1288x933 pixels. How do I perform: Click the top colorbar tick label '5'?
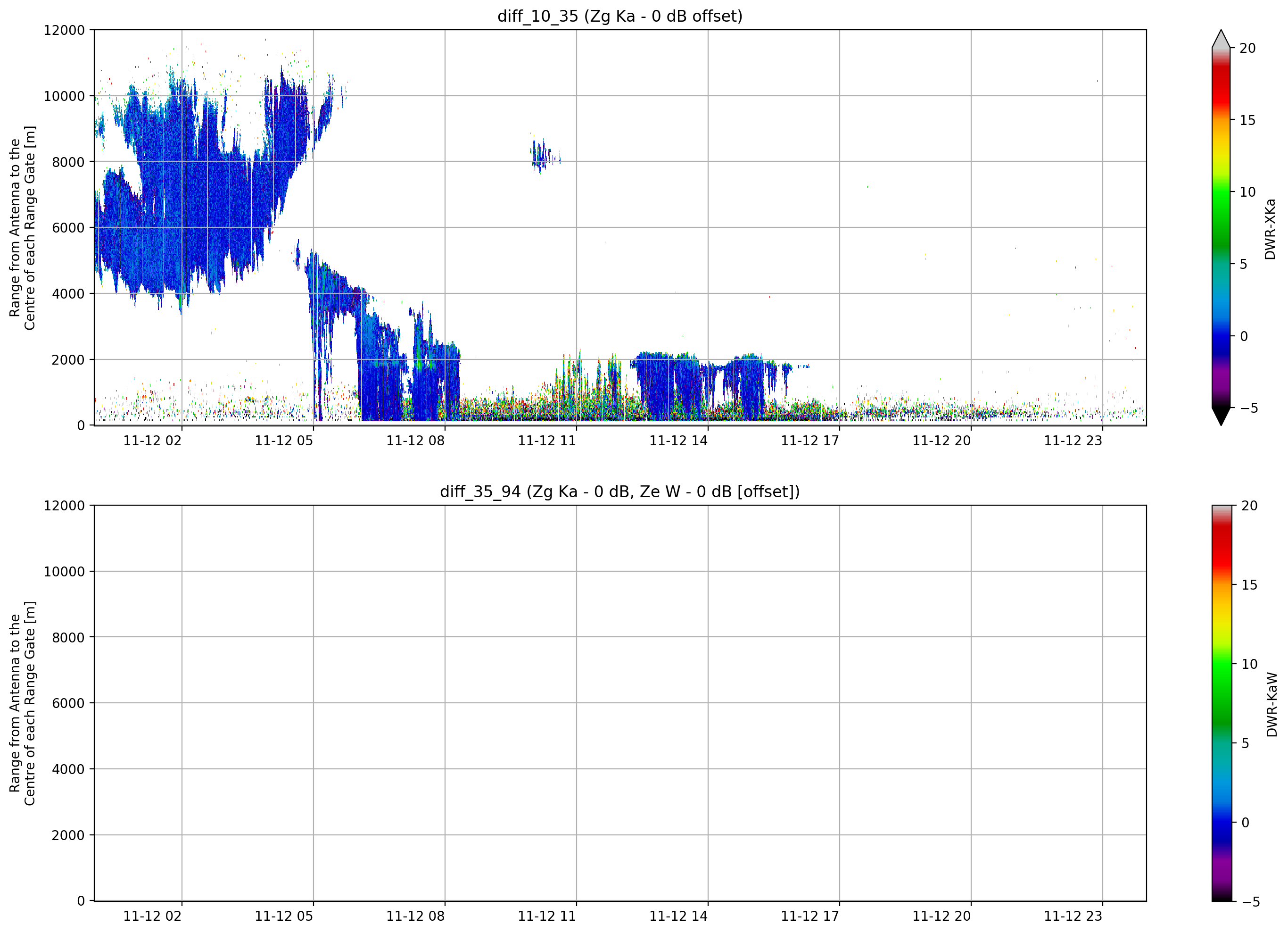(1243, 264)
